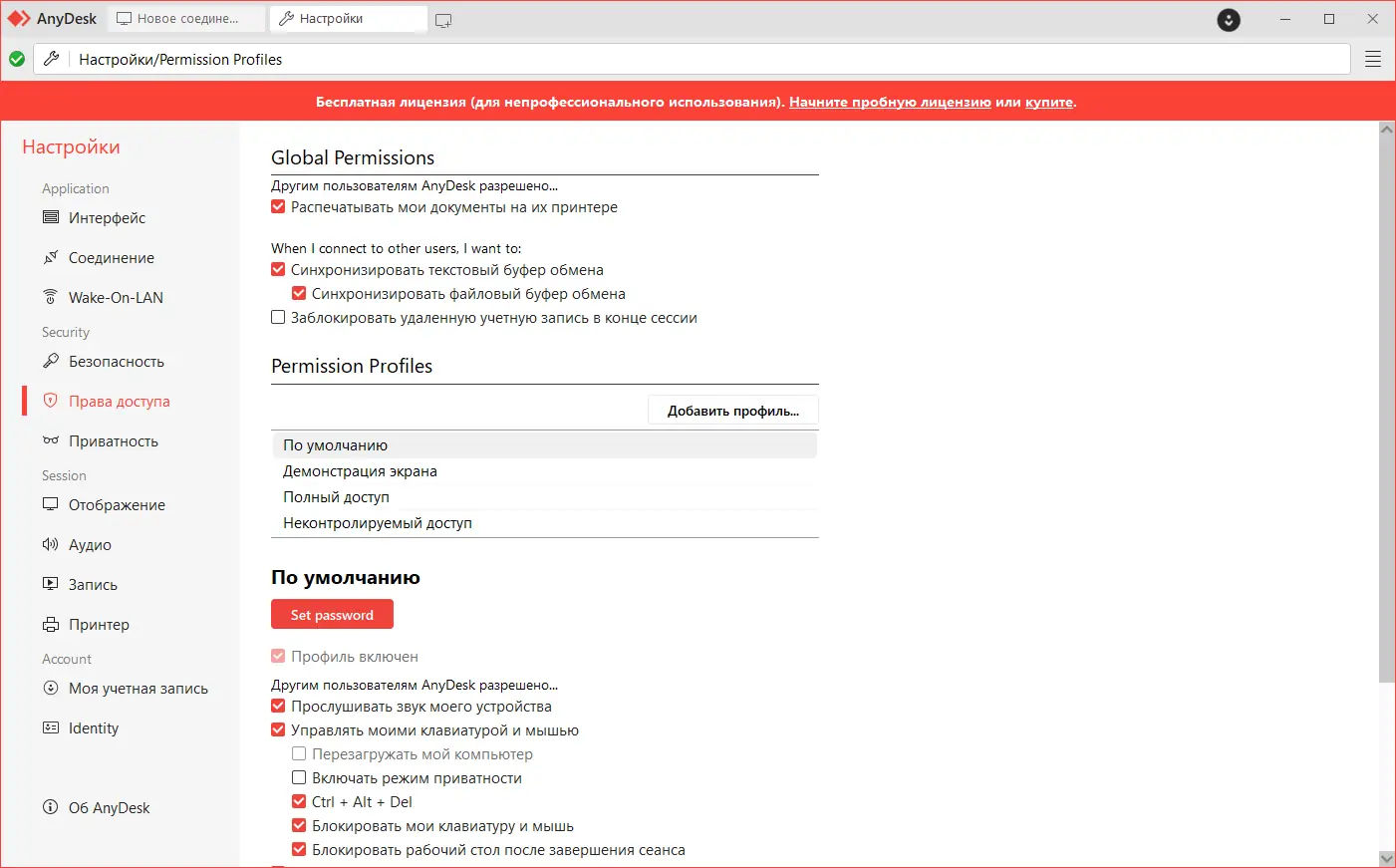This screenshot has height=868, width=1396.
Task: Click the green connection status checkmark icon
Action: 17,59
